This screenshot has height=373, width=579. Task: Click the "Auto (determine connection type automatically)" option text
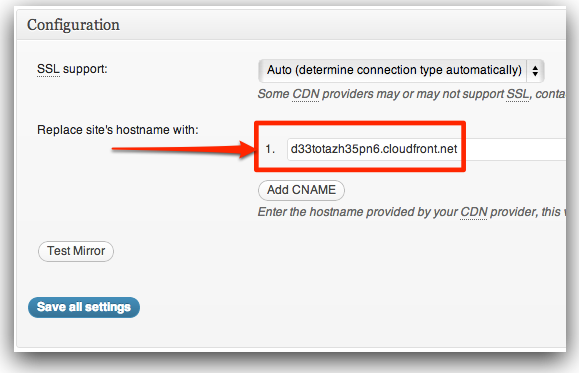394,70
